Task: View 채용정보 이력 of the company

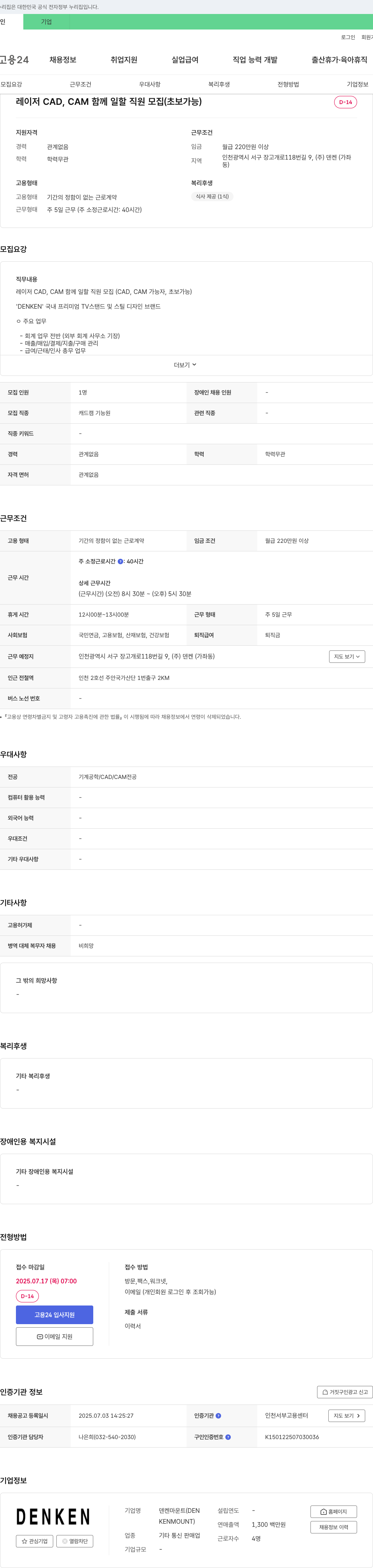Action: [x=333, y=1527]
